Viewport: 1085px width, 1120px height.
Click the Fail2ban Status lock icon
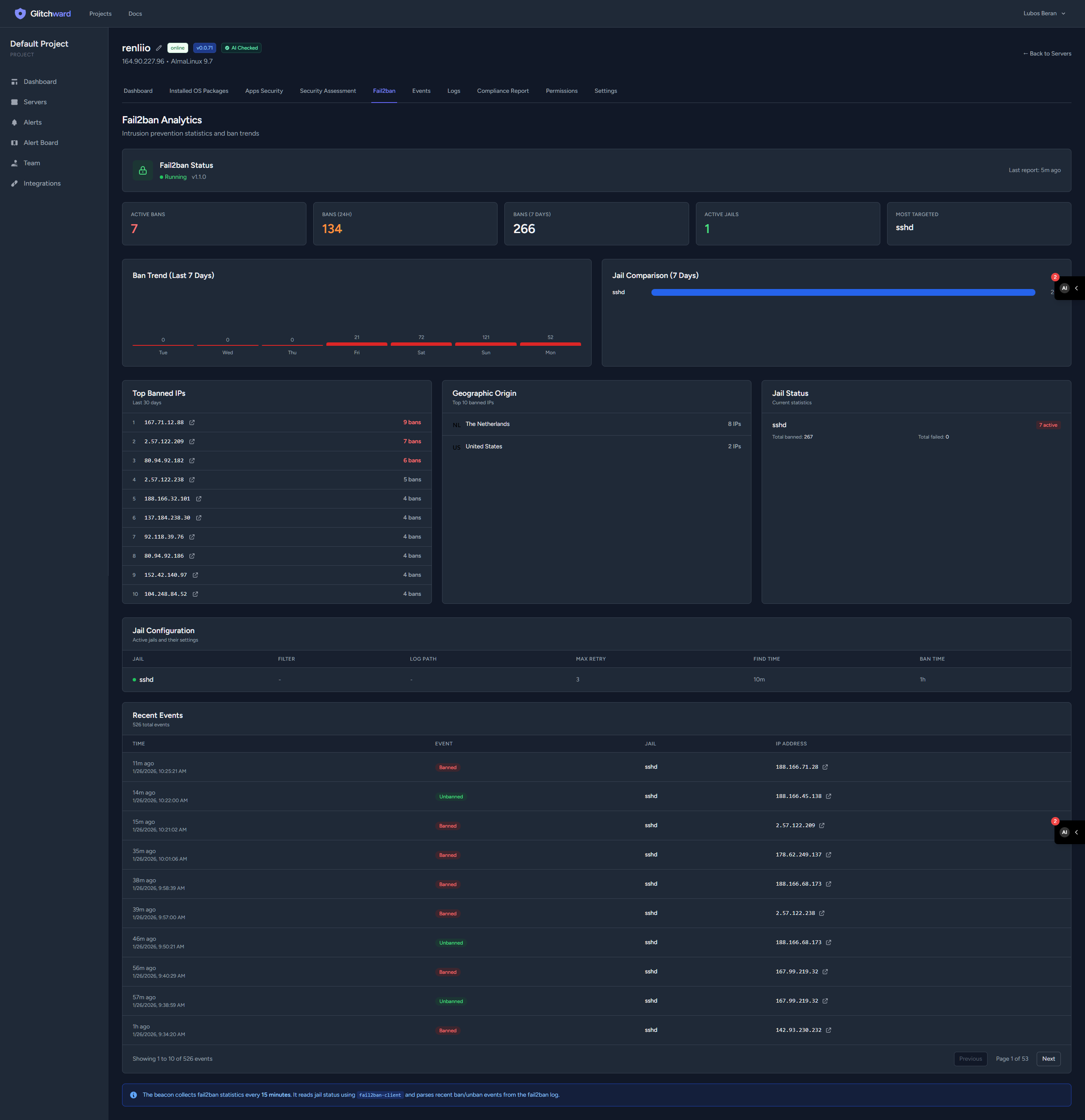[143, 170]
